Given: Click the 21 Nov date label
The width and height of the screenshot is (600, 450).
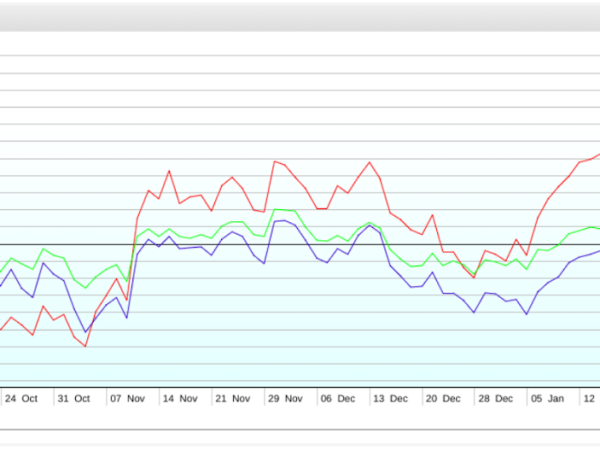Looking at the screenshot, I should tap(234, 398).
